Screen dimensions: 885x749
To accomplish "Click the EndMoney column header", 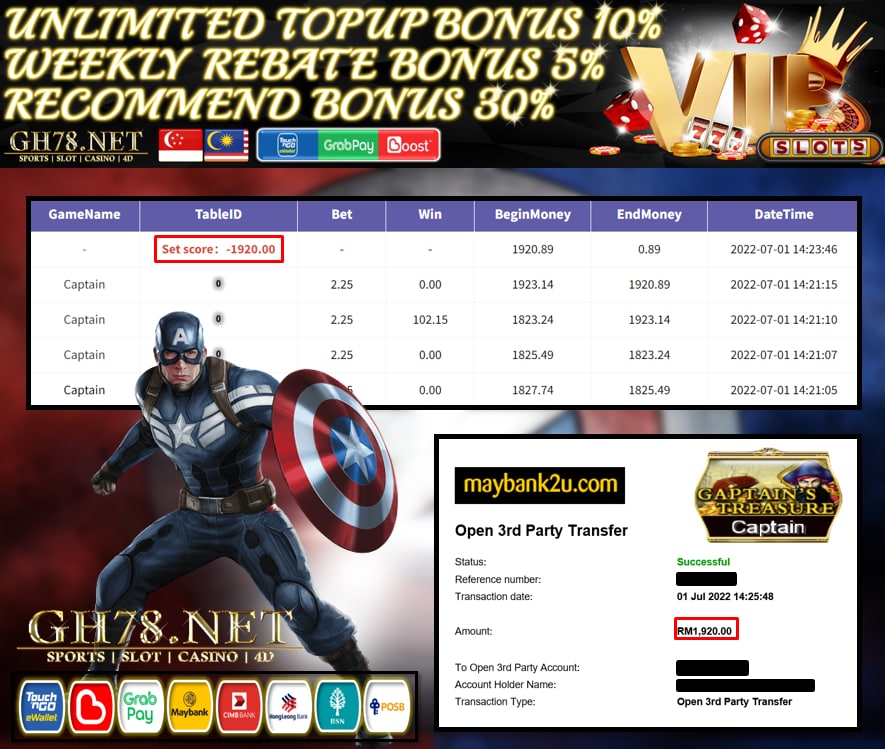I will tap(649, 214).
